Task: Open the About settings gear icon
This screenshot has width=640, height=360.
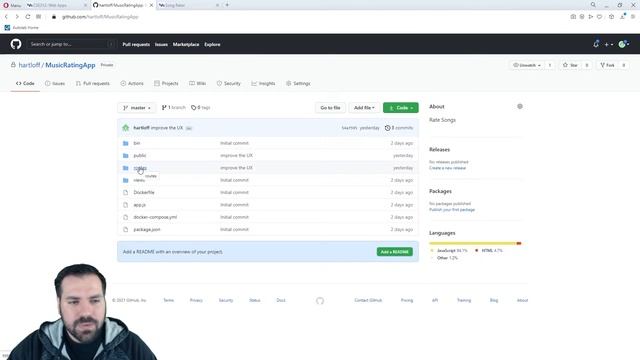Action: [x=520, y=107]
